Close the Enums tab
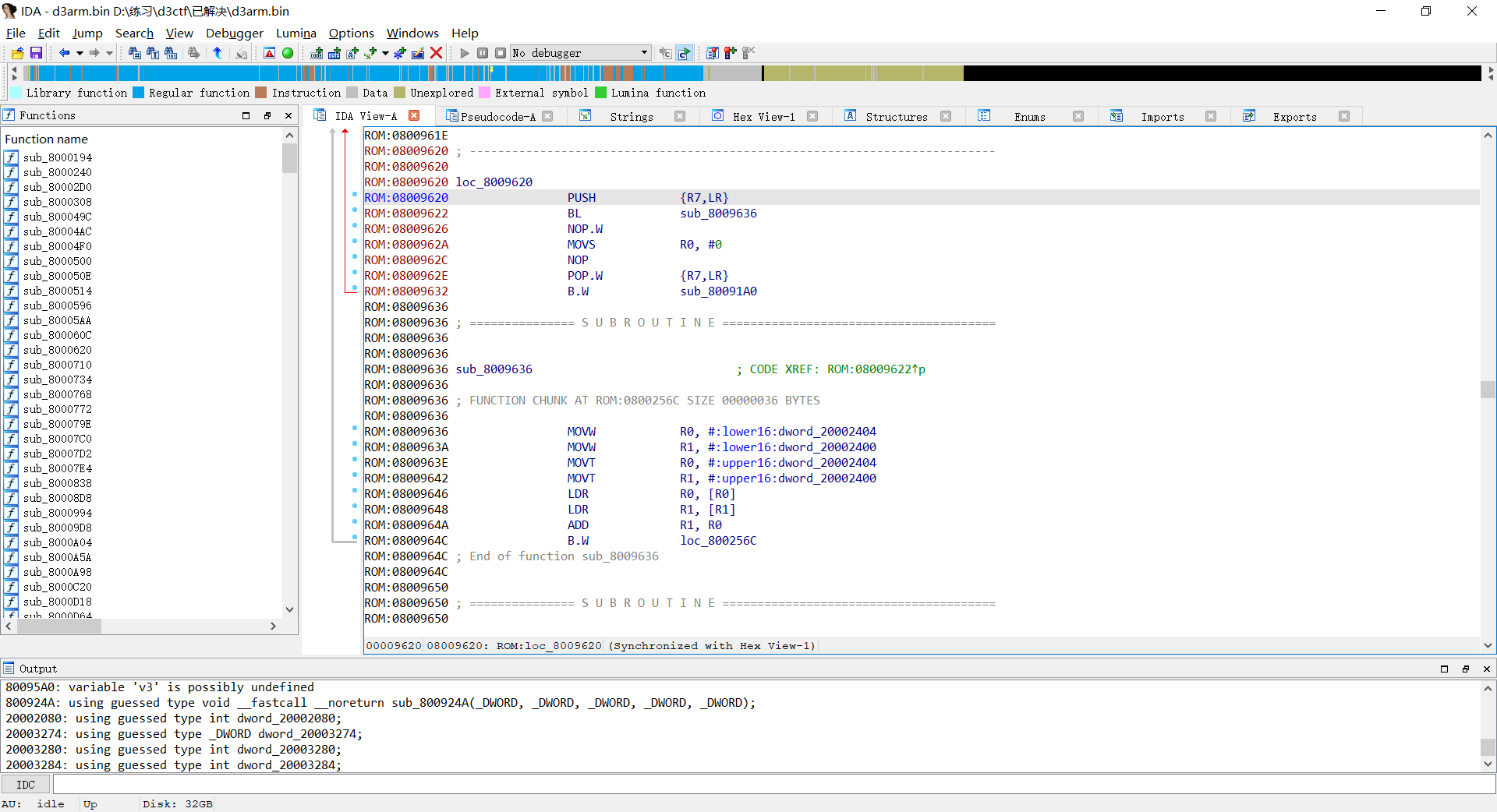The height and width of the screenshot is (812, 1497). click(1078, 116)
